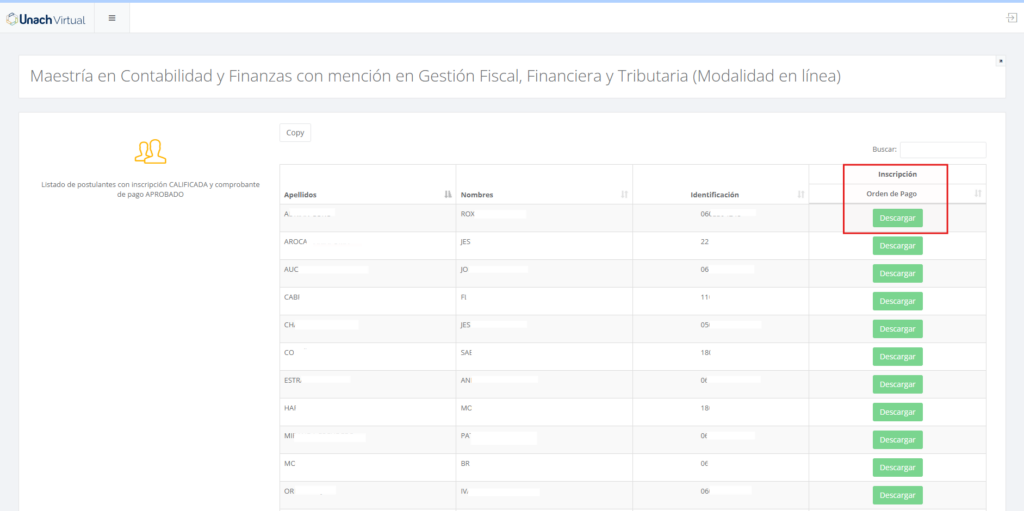Download payment order for the OR row
1024x511 pixels.
(897, 495)
